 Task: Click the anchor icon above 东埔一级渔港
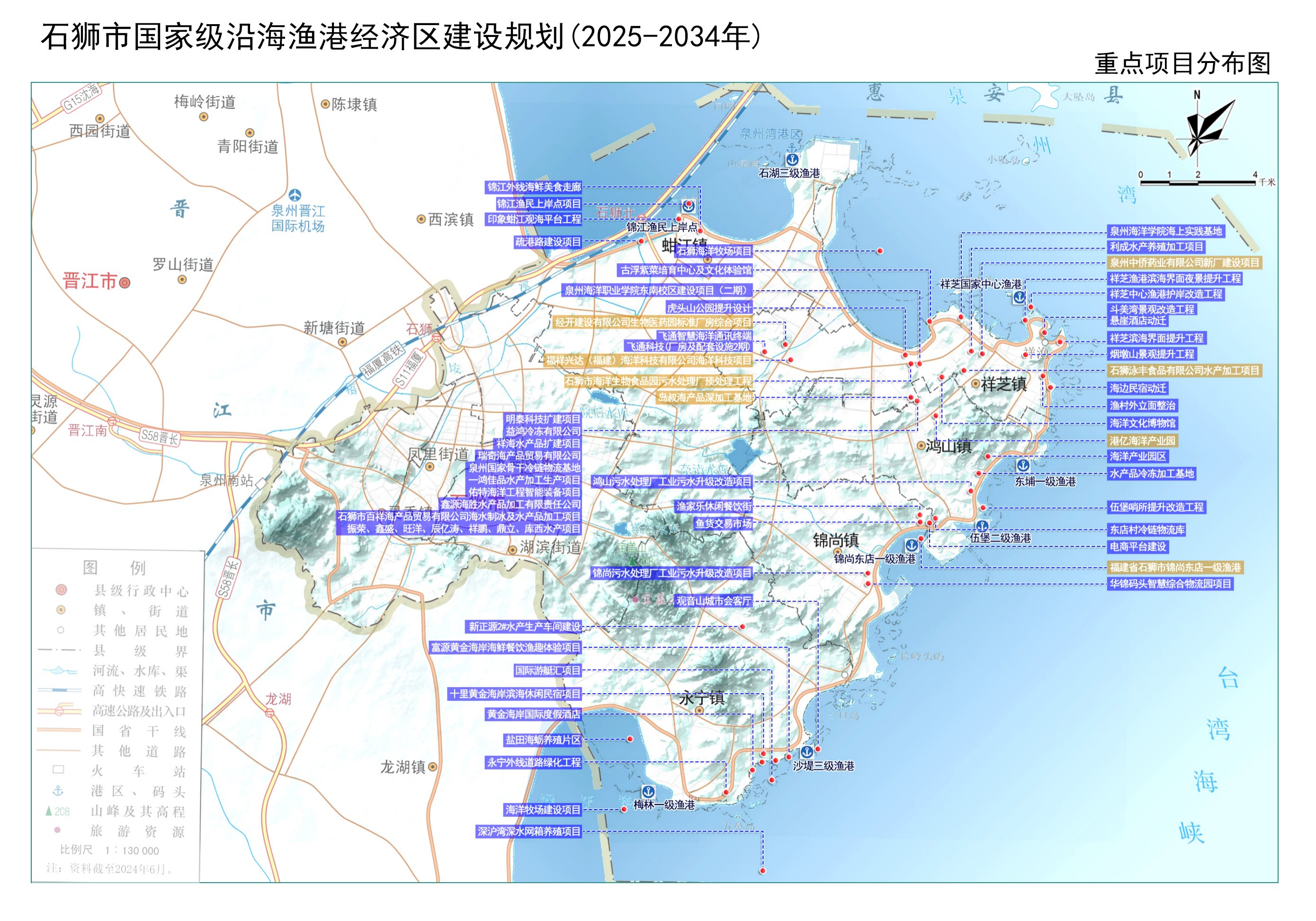point(1023,465)
